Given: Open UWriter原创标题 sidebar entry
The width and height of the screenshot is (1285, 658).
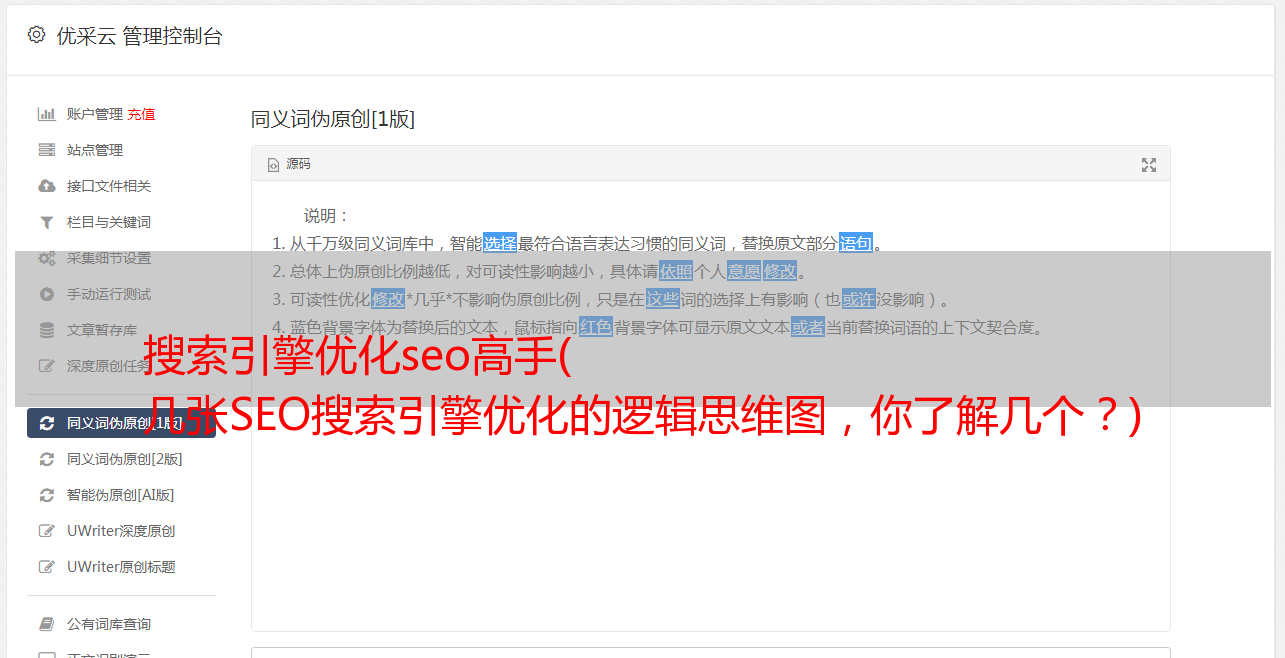Looking at the screenshot, I should click(x=121, y=567).
